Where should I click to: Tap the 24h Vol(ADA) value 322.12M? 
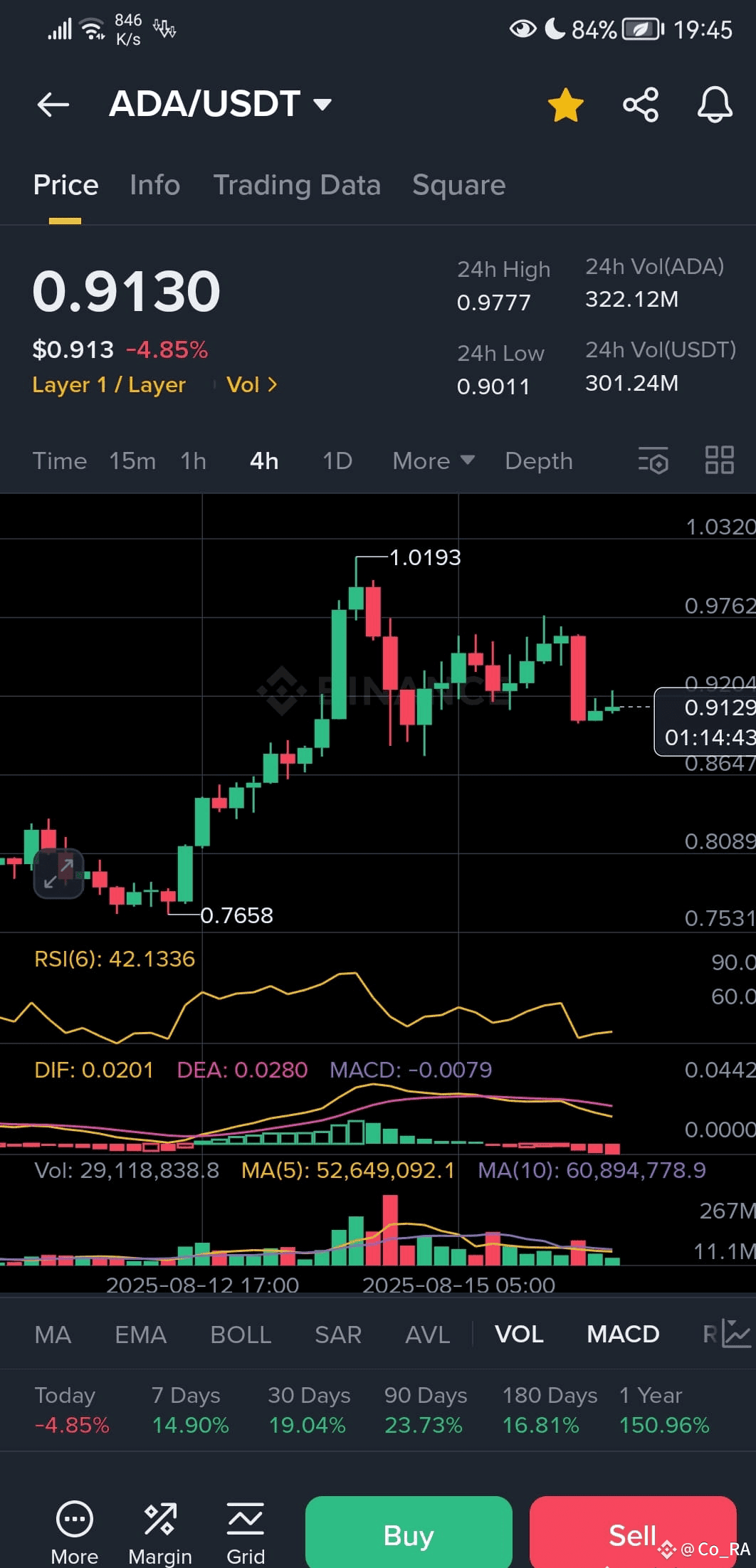point(631,300)
